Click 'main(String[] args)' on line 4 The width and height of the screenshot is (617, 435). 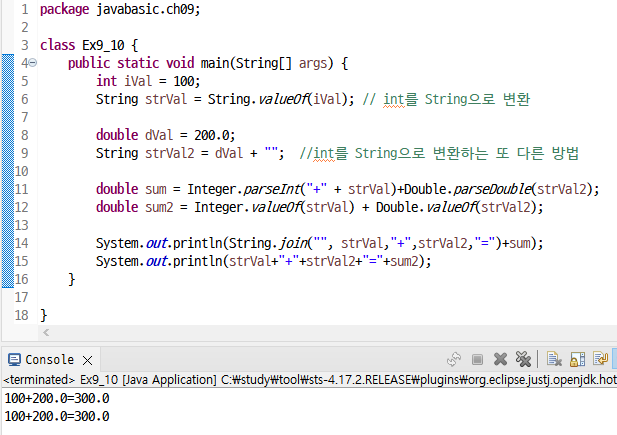(x=267, y=63)
